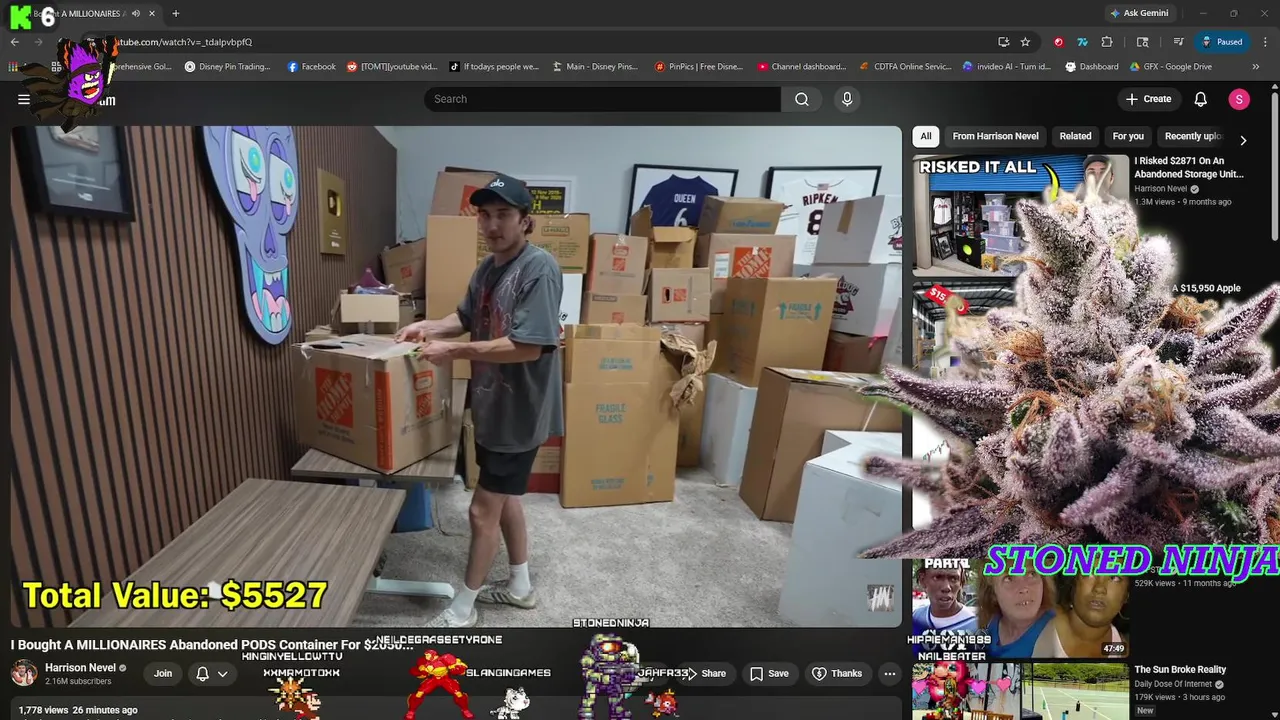Viewport: 1280px width, 720px height.
Task: Click the main video player
Action: [x=456, y=377]
